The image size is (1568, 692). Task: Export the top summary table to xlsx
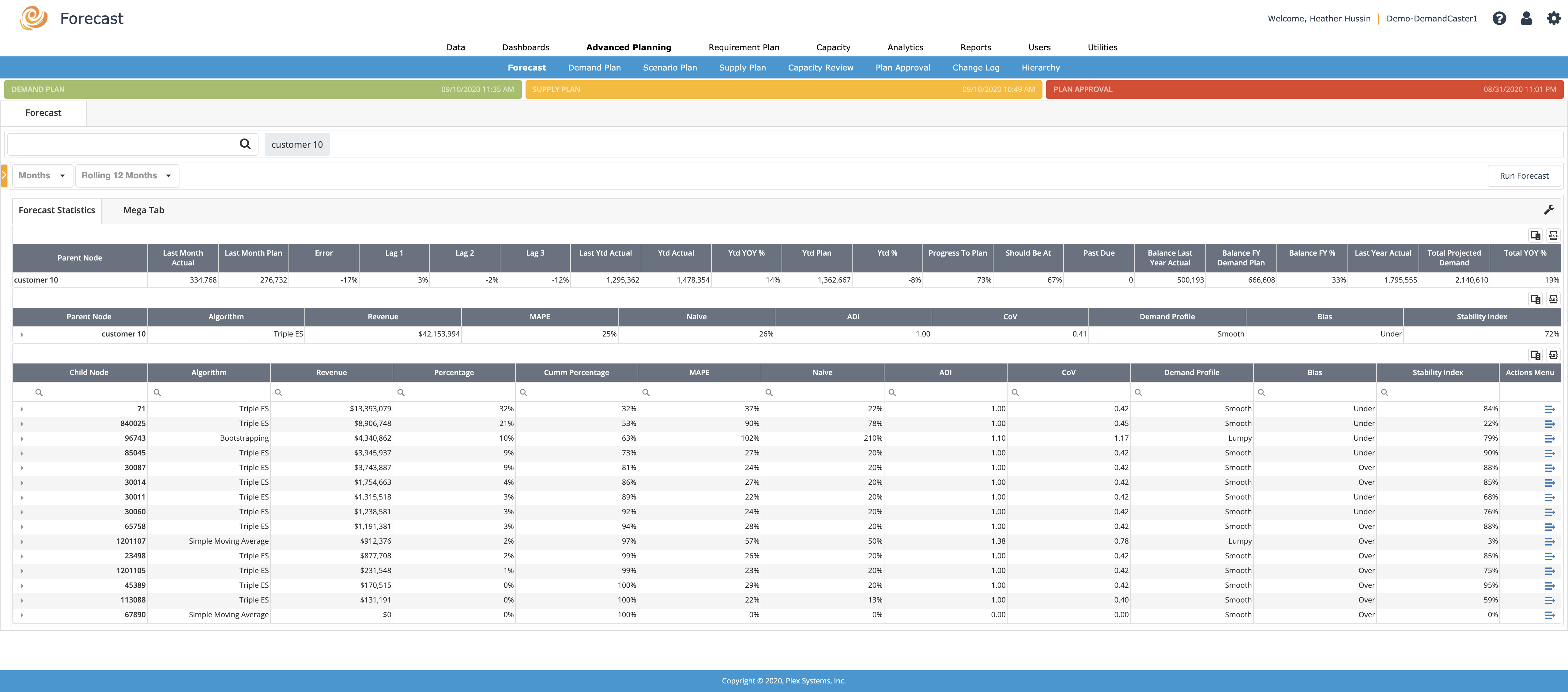coord(1553,235)
